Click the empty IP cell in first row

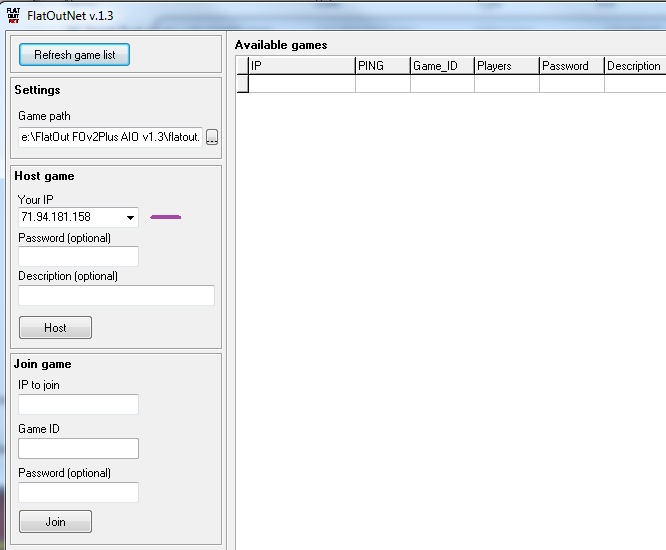(x=302, y=83)
